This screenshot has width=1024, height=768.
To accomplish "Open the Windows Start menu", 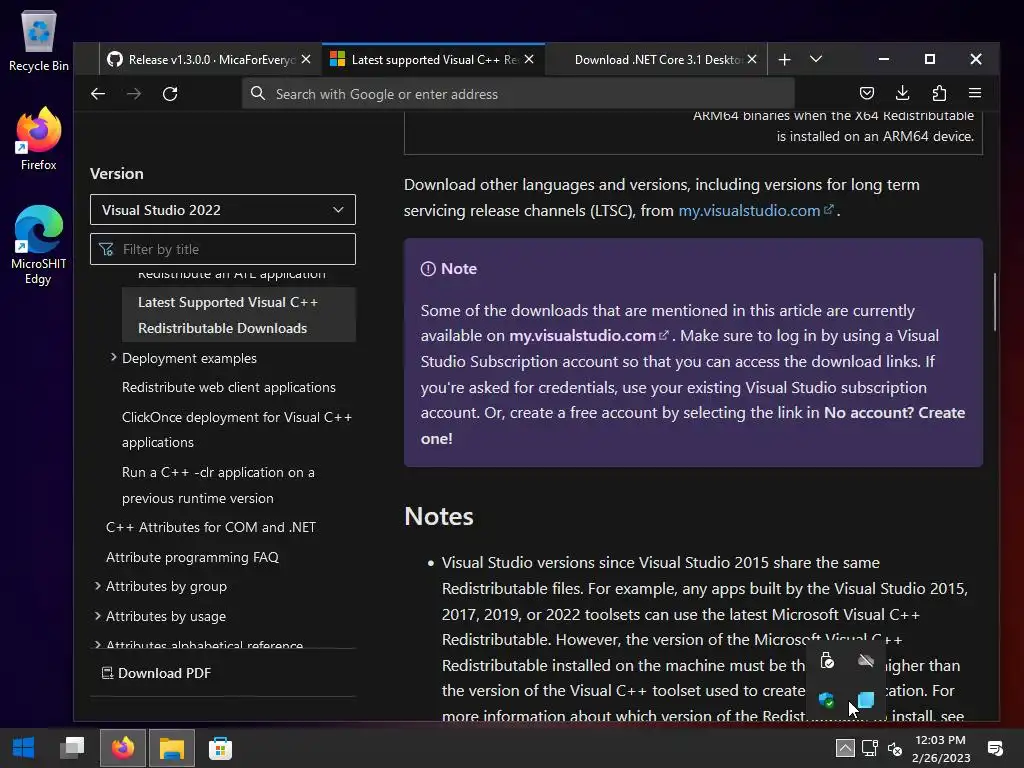I will [24, 748].
